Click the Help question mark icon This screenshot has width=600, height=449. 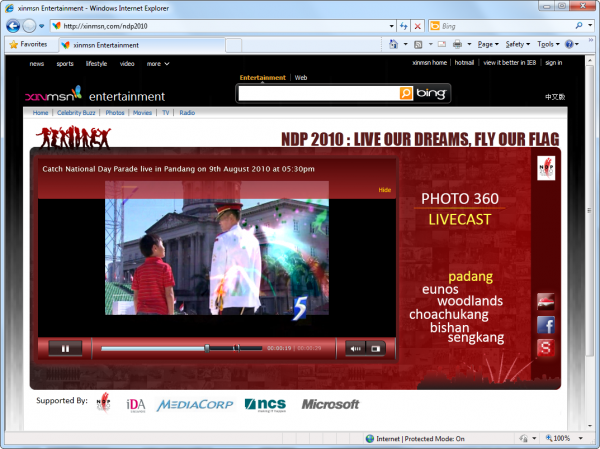pyautogui.click(x=569, y=44)
